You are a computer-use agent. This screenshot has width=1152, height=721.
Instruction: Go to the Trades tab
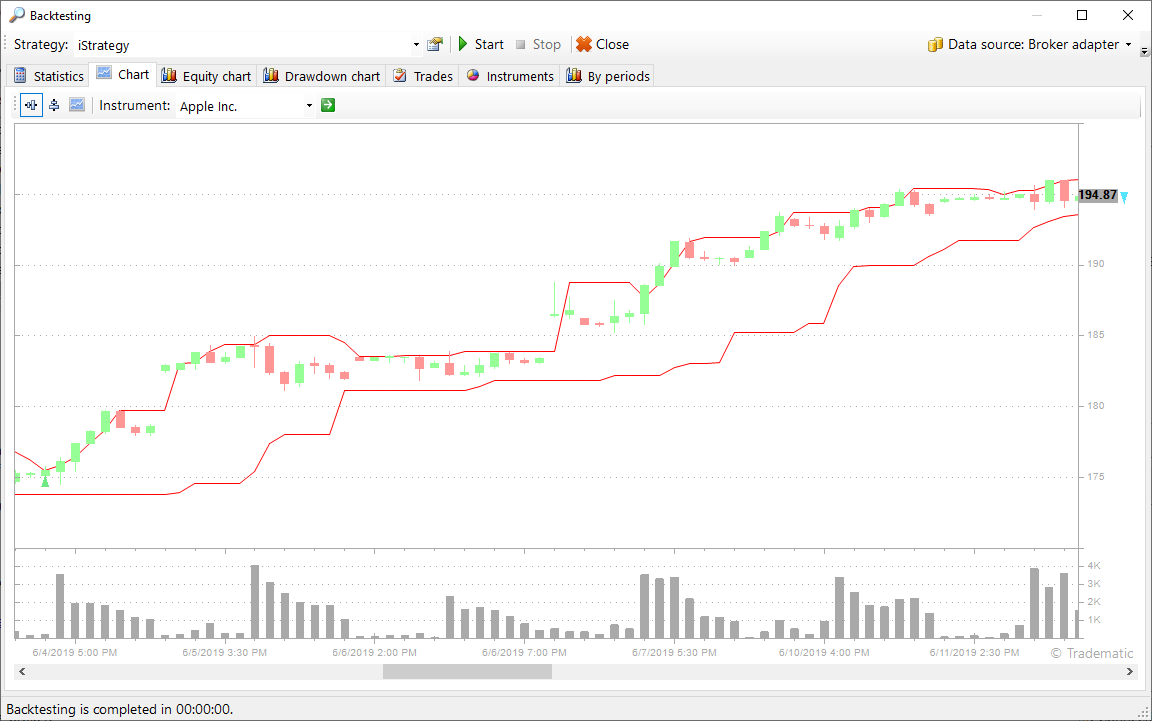coord(422,76)
